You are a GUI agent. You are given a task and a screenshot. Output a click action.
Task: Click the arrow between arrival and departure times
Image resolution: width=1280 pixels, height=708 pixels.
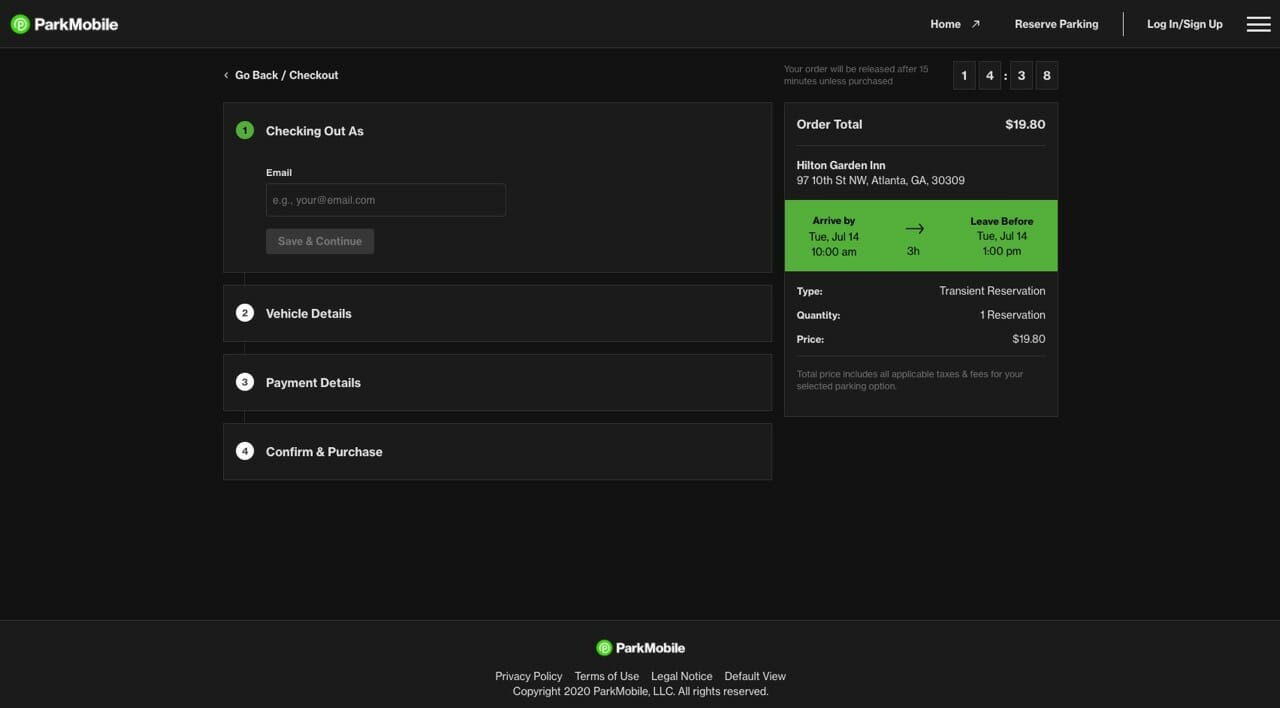point(914,229)
